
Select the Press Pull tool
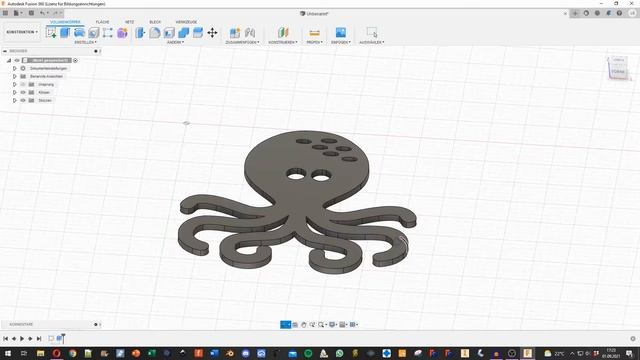(x=140, y=32)
